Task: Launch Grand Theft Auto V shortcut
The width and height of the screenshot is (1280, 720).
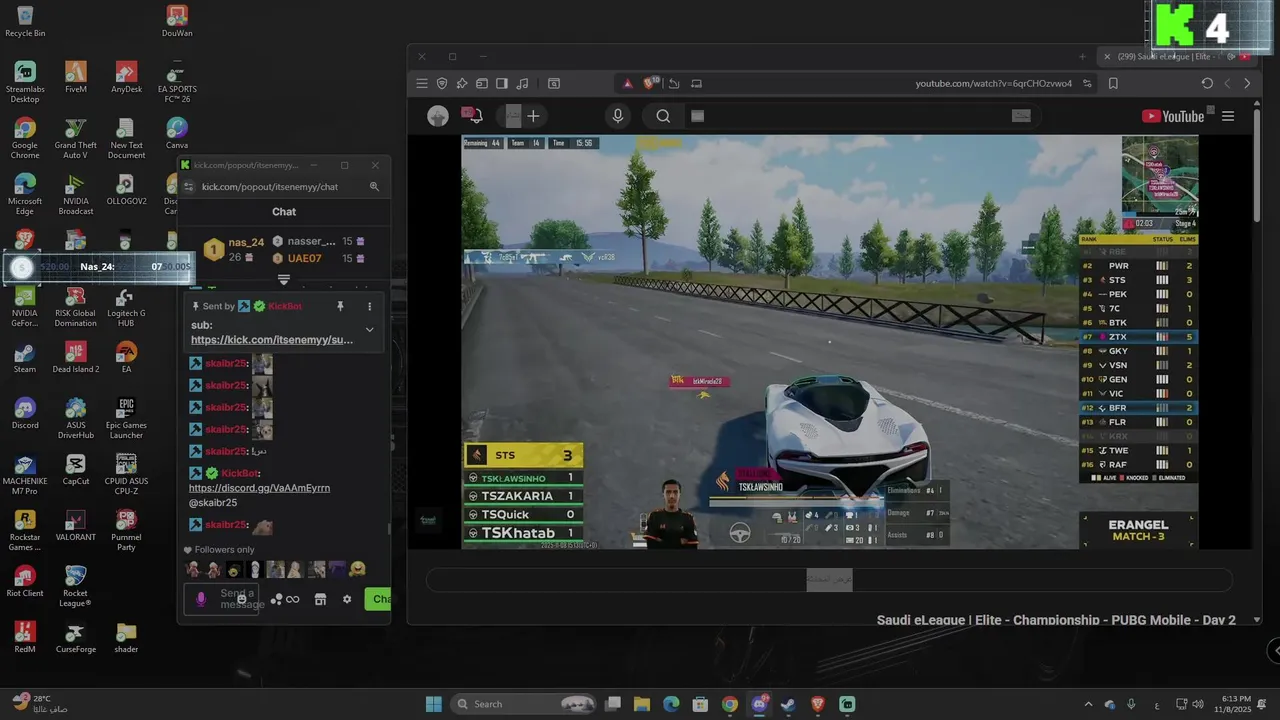Action: point(76,138)
